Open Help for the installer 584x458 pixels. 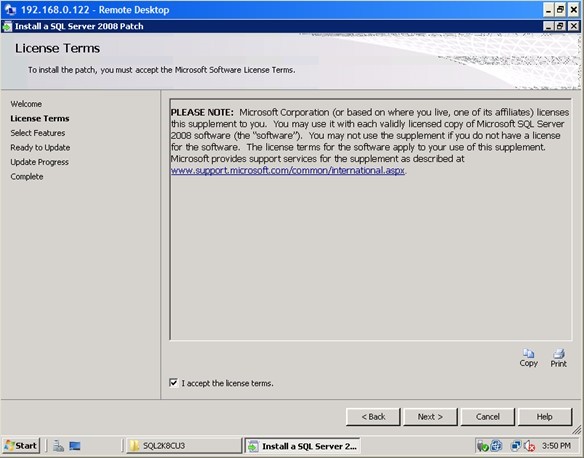coord(545,417)
